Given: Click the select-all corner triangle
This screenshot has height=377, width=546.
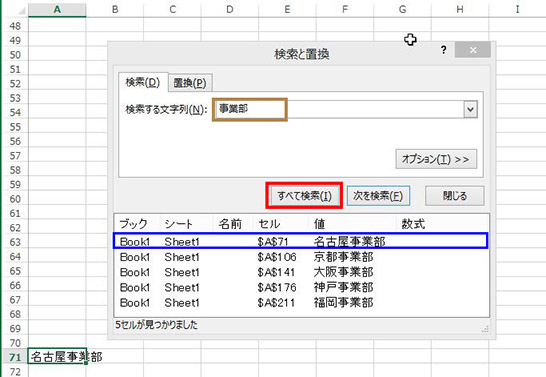Looking at the screenshot, I should point(21,11).
